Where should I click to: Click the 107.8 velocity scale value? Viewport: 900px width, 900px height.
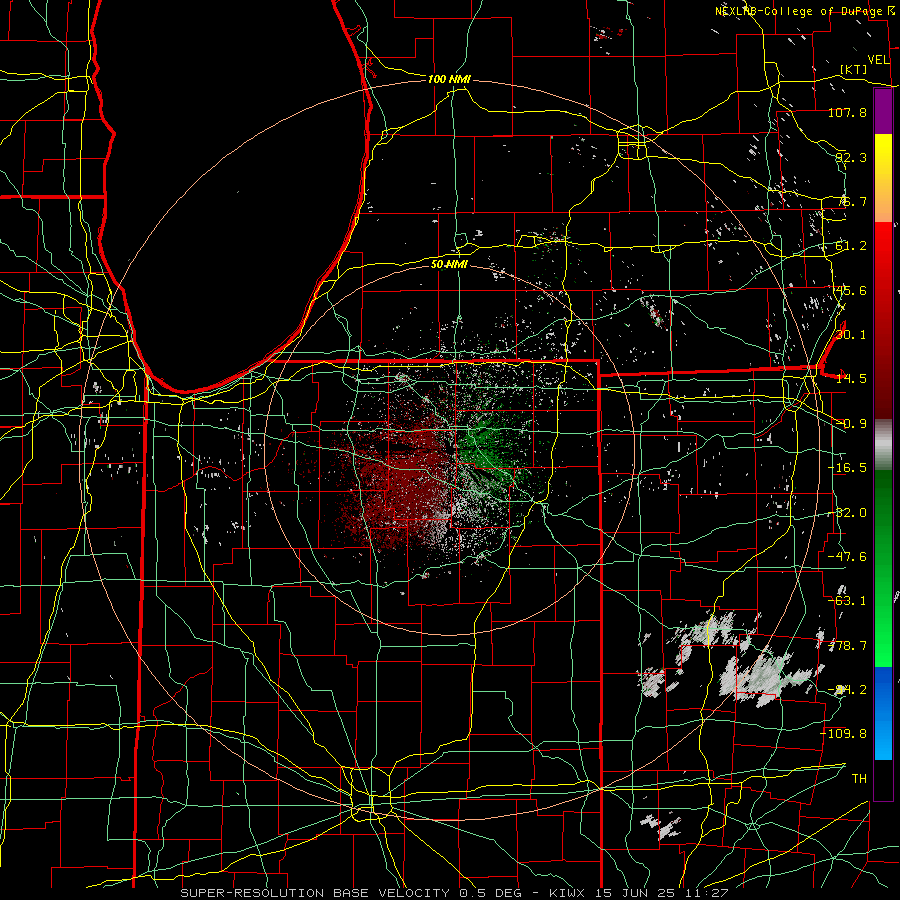847,112
